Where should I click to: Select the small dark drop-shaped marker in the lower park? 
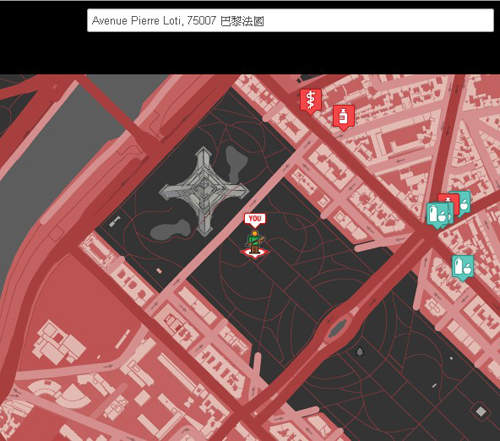point(360,352)
